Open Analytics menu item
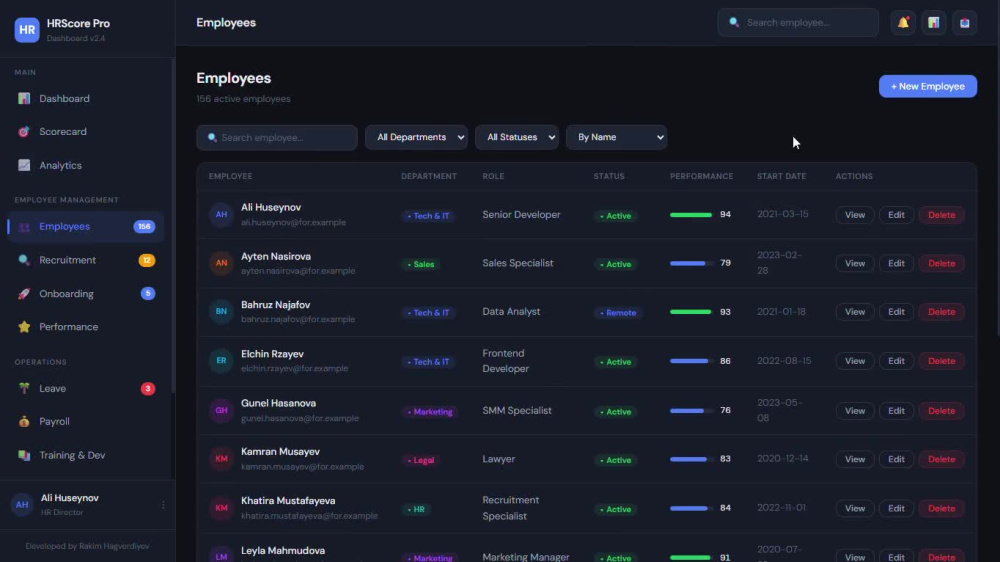 click(x=85, y=165)
